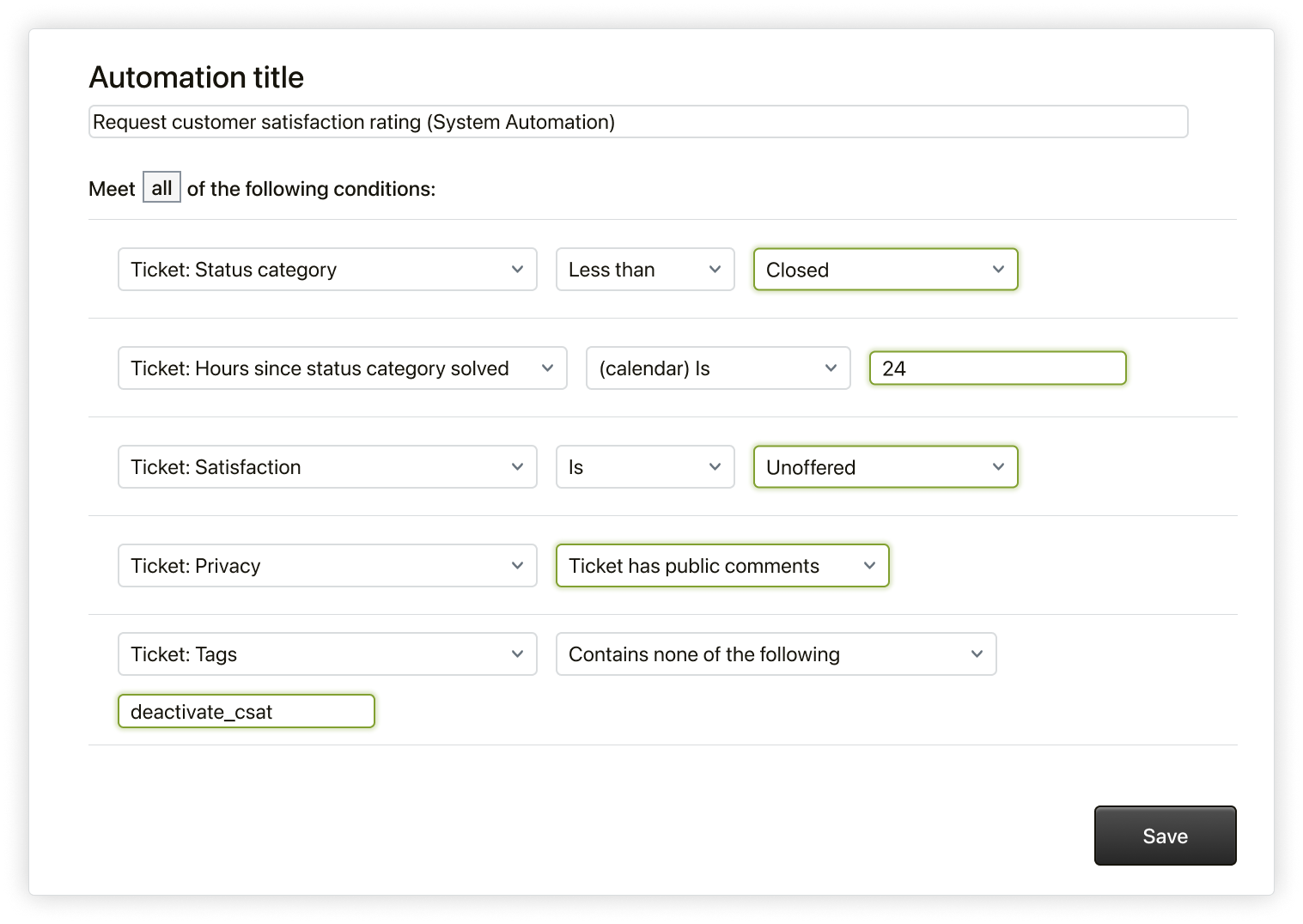Click the hours field containing 24

point(996,368)
